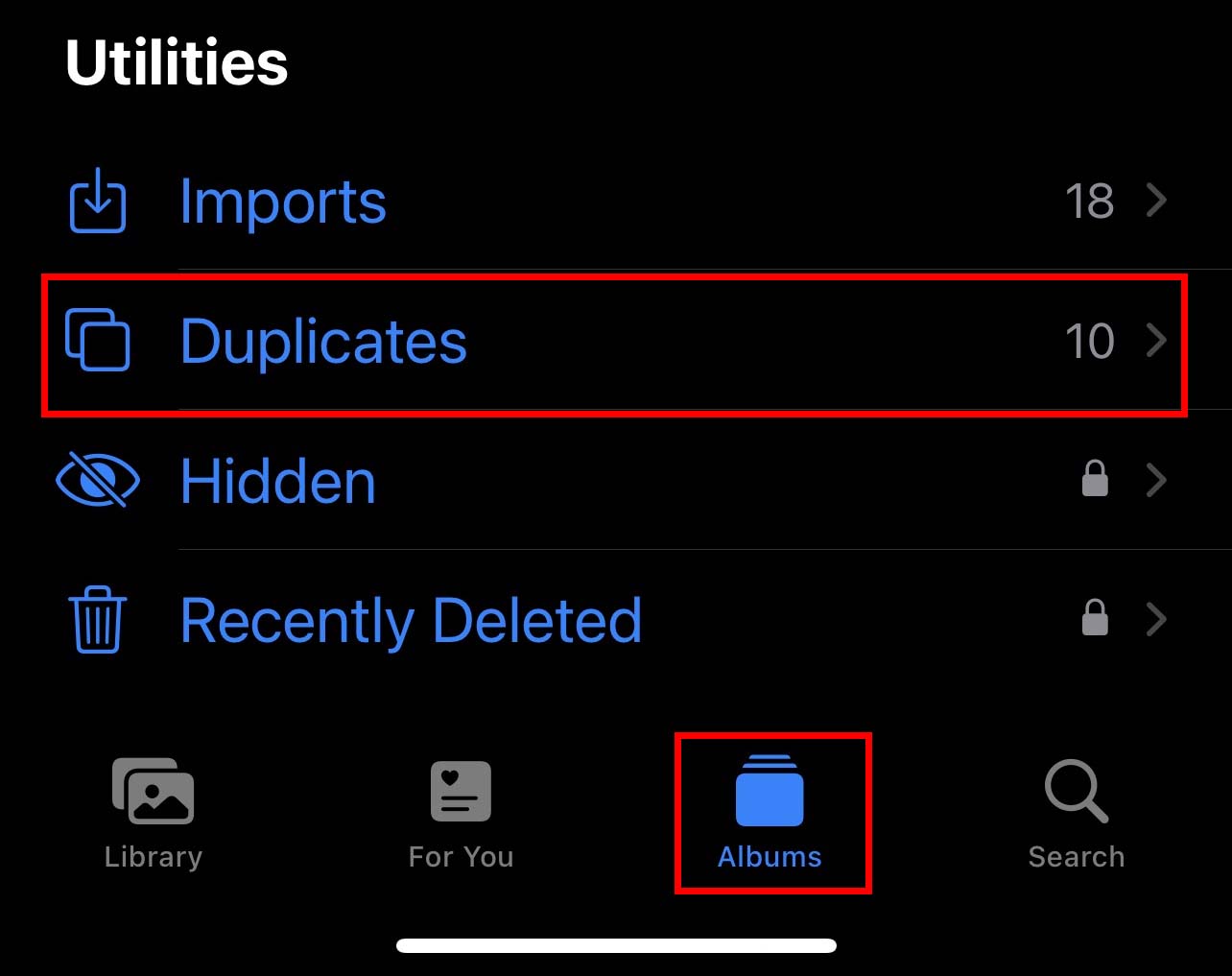Tap the Search magnifying glass icon

pyautogui.click(x=1076, y=792)
